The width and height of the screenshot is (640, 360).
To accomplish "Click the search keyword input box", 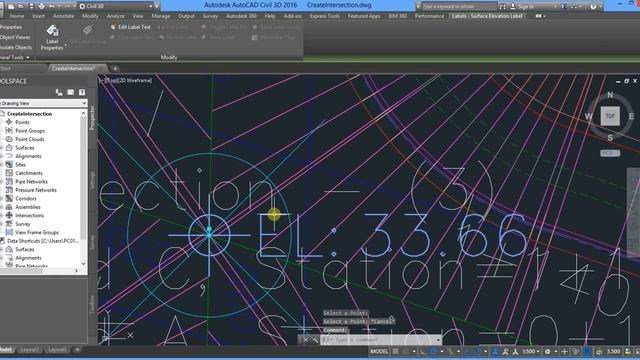I will (x=459, y=7).
